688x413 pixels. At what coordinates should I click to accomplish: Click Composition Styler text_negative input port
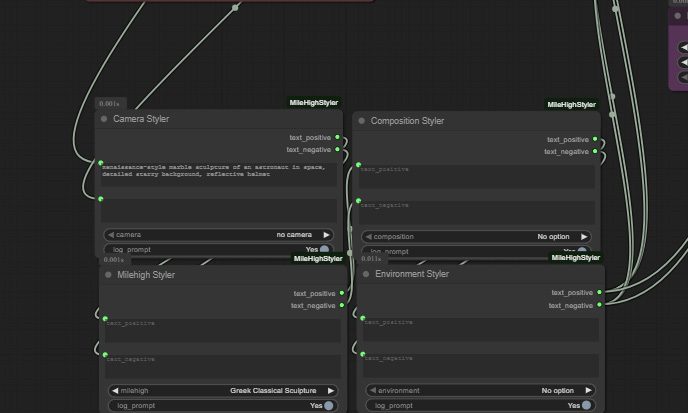(358, 201)
